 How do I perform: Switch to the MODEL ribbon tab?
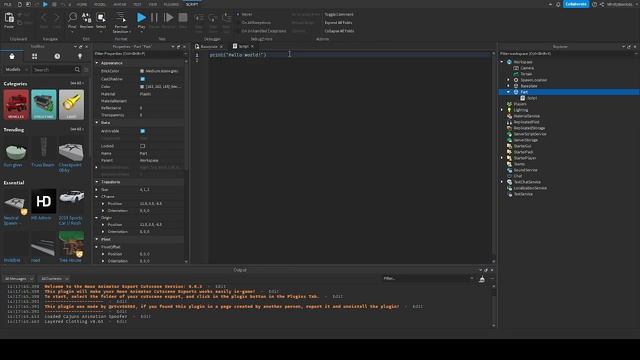100,4
